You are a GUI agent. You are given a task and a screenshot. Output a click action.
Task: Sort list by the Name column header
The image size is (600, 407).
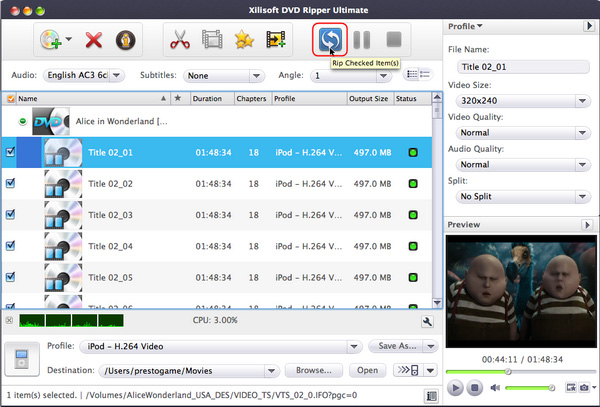92,99
